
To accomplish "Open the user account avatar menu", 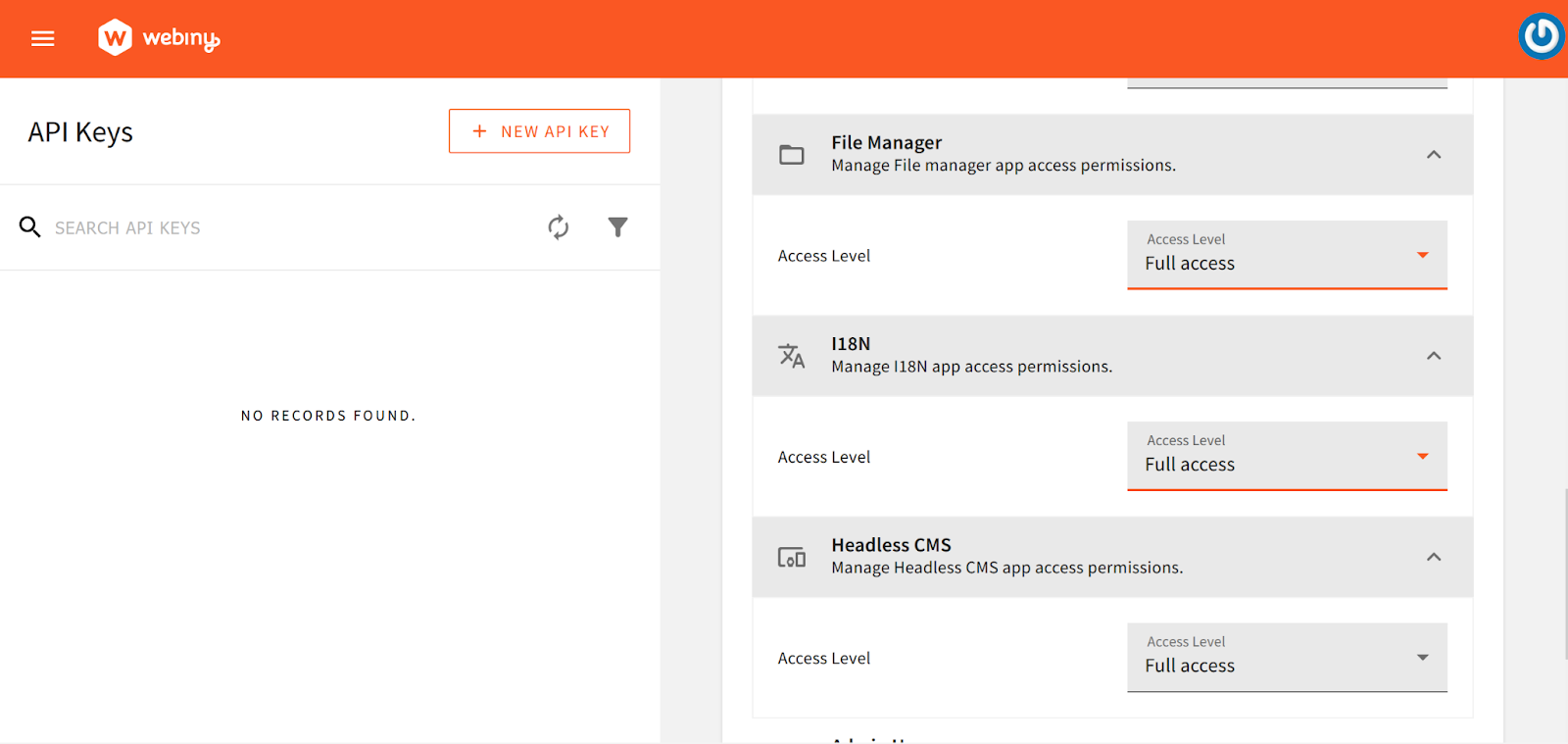I will (x=1542, y=36).
